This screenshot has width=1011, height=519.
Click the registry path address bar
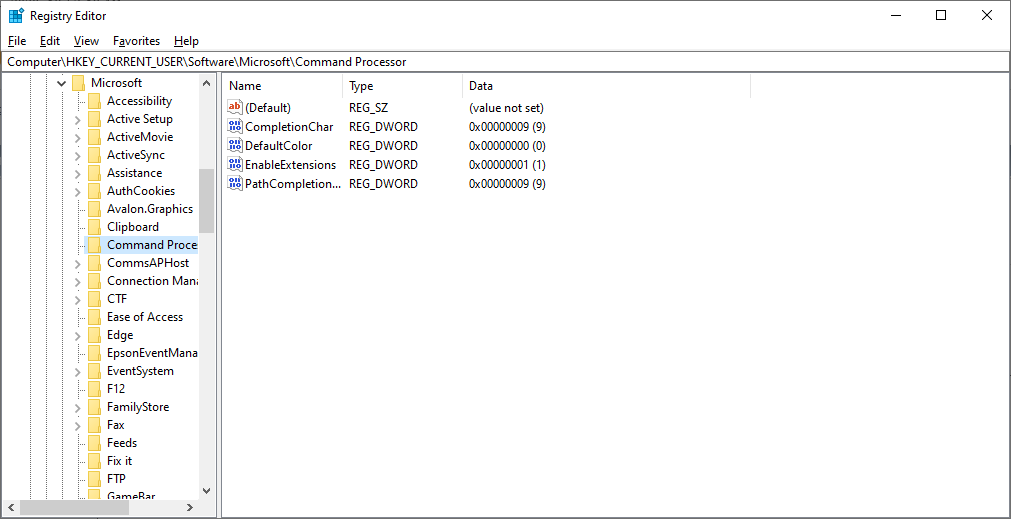click(x=505, y=62)
